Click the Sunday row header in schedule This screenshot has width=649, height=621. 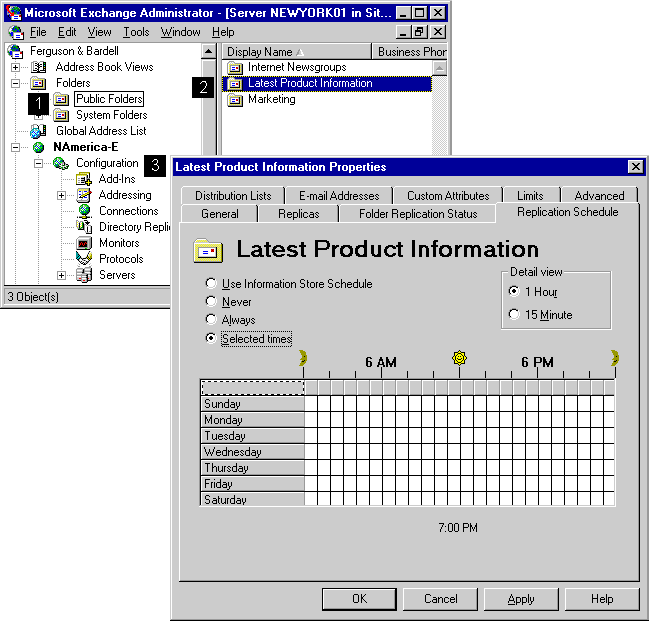pyautogui.click(x=252, y=404)
